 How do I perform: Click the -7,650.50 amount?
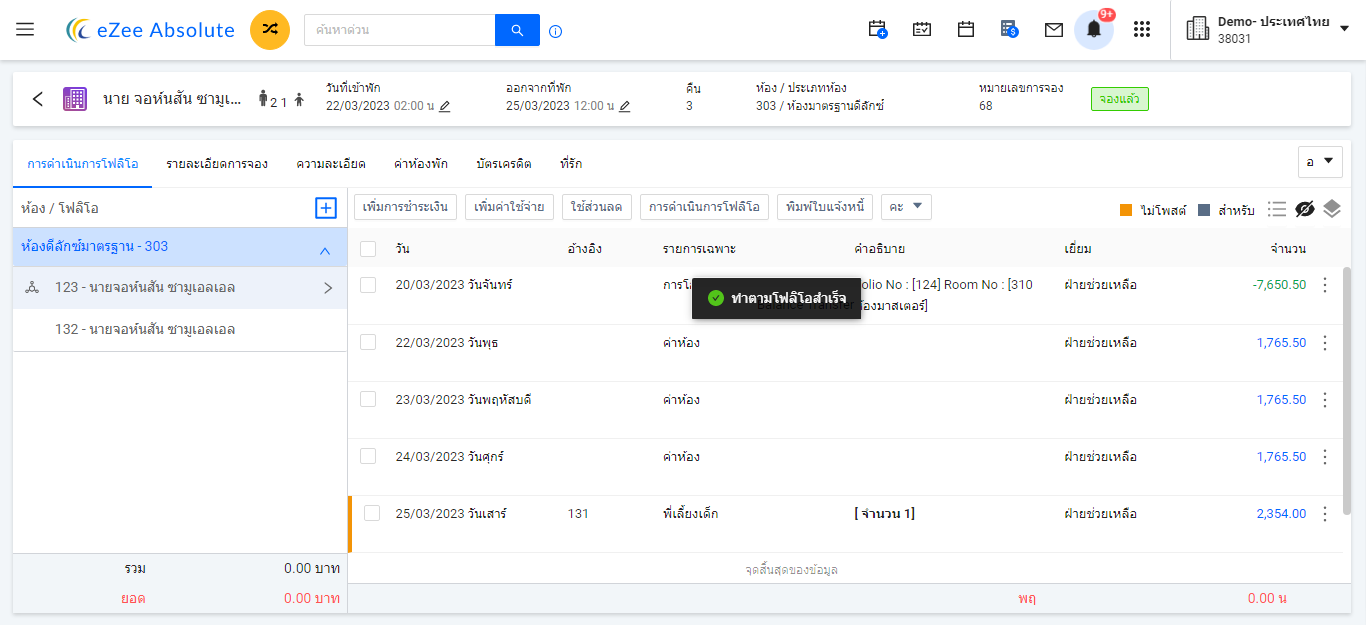tap(1279, 285)
